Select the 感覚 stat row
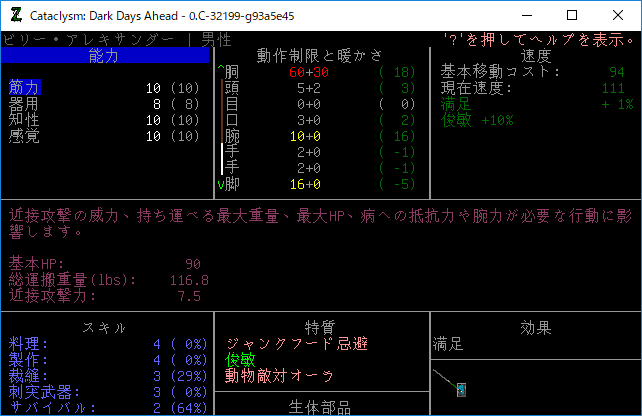642x416 pixels. point(24,136)
